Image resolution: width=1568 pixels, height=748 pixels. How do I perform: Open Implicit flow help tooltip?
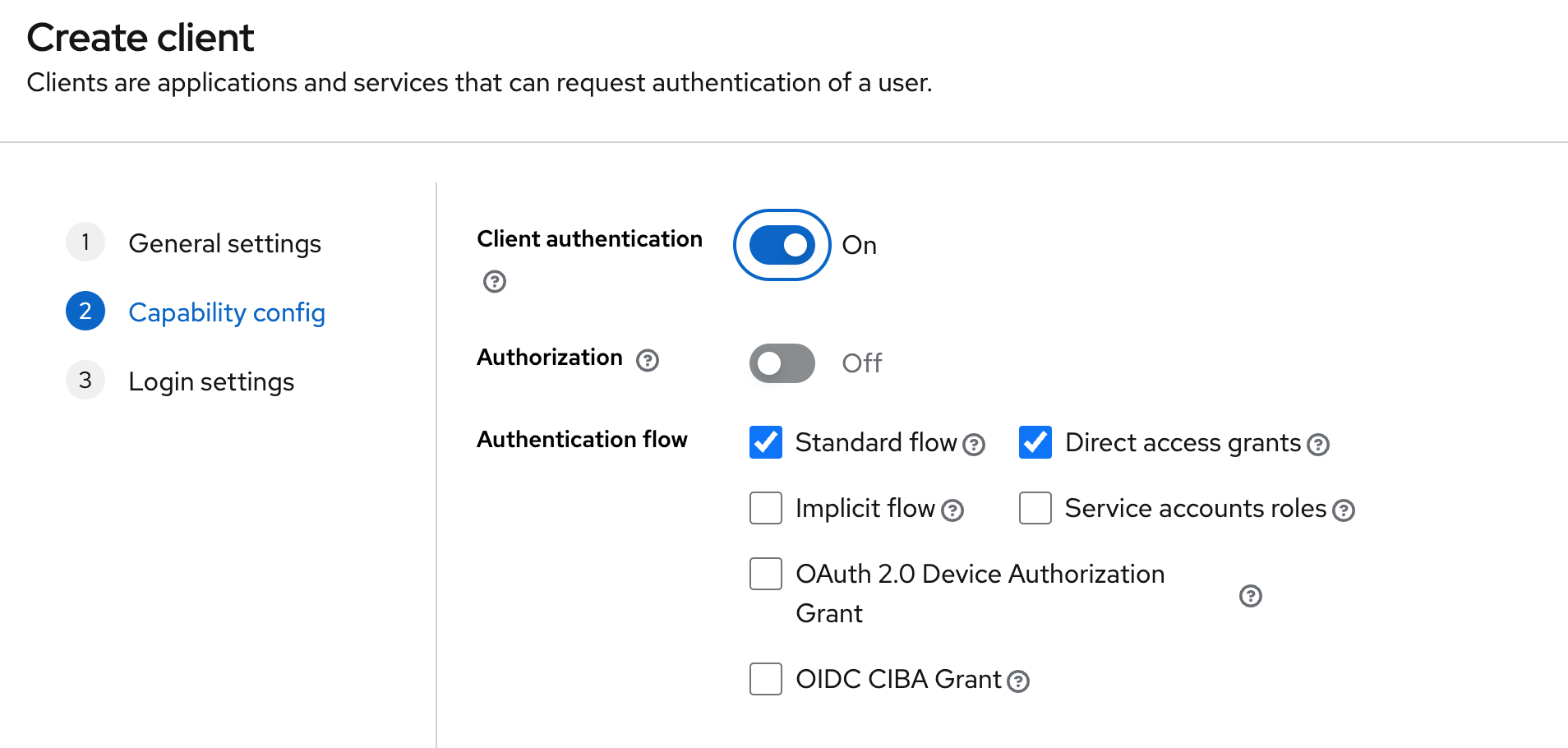[x=952, y=510]
